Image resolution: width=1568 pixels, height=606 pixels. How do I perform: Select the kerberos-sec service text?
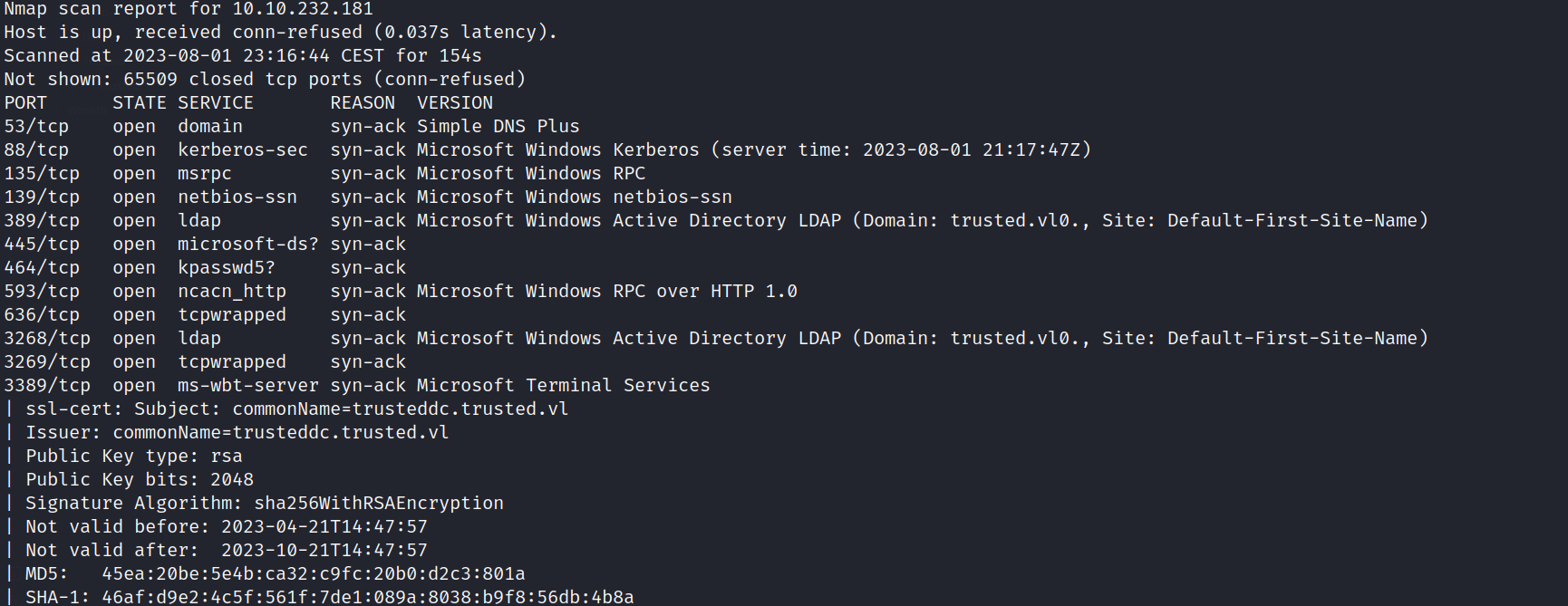[x=242, y=150]
